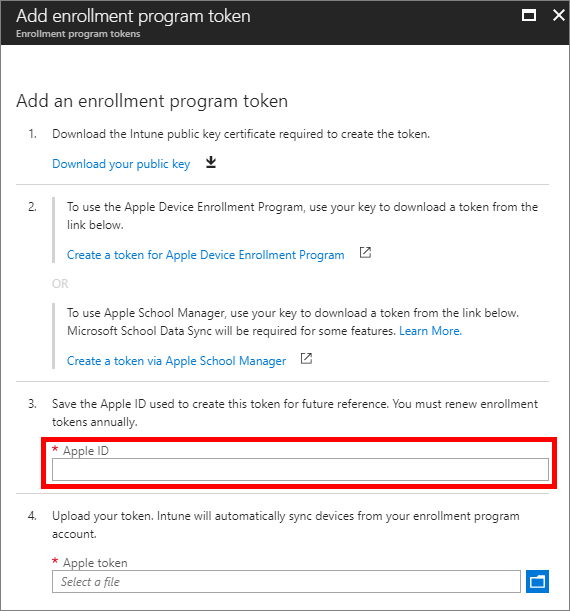Maximize the enrollment token blade

529,16
